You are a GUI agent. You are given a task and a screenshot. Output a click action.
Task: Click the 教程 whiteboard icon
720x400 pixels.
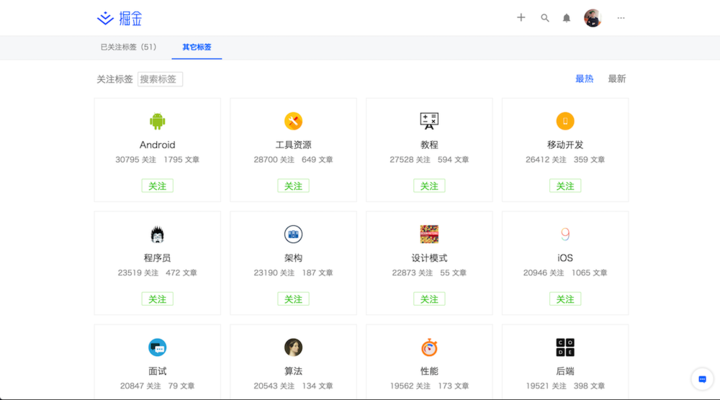click(429, 121)
